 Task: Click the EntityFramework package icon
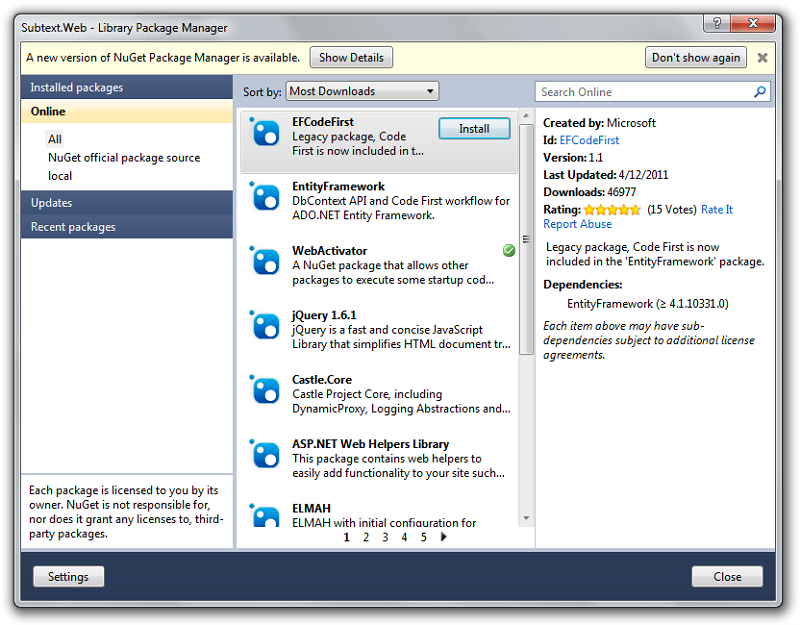click(x=265, y=197)
